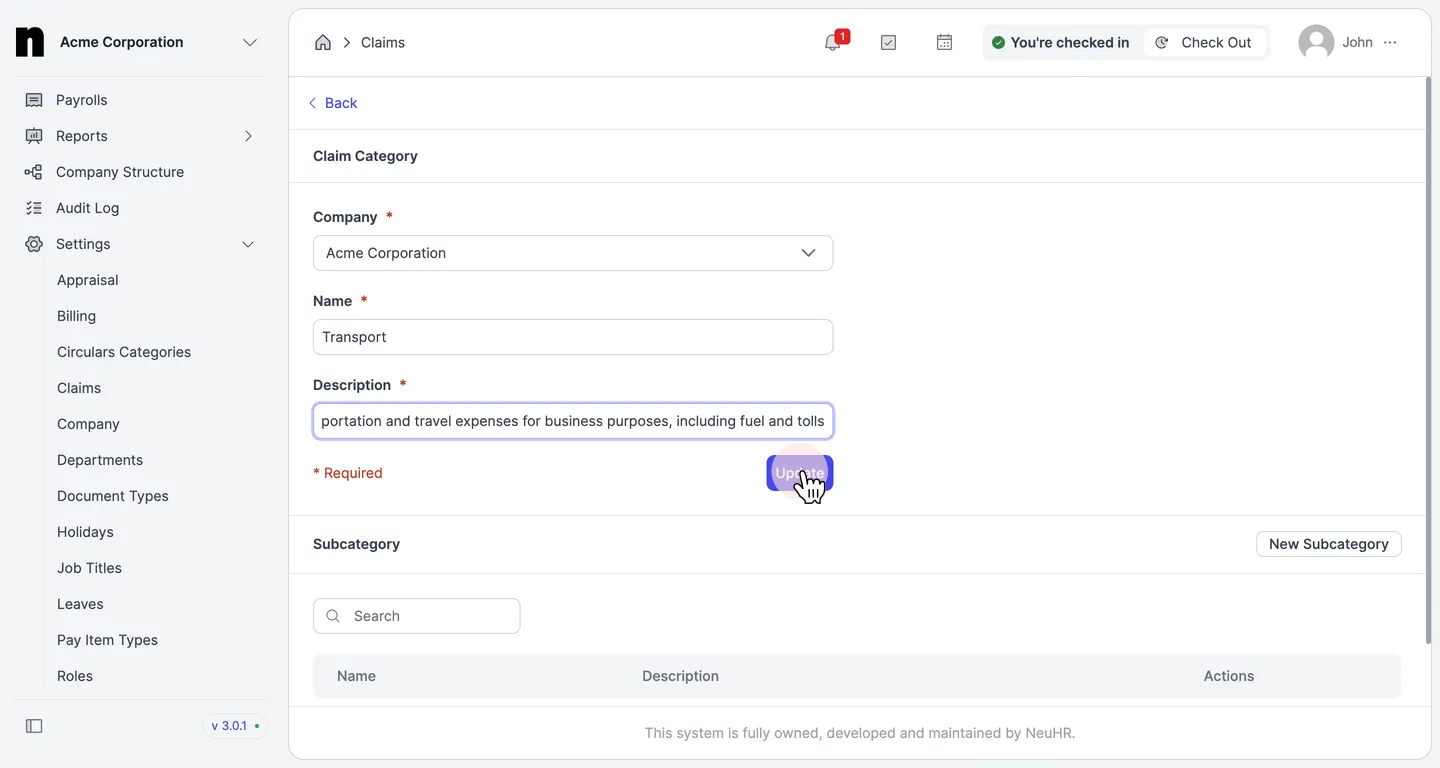The height and width of the screenshot is (768, 1440).
Task: Open Billing settings
Action: click(76, 316)
